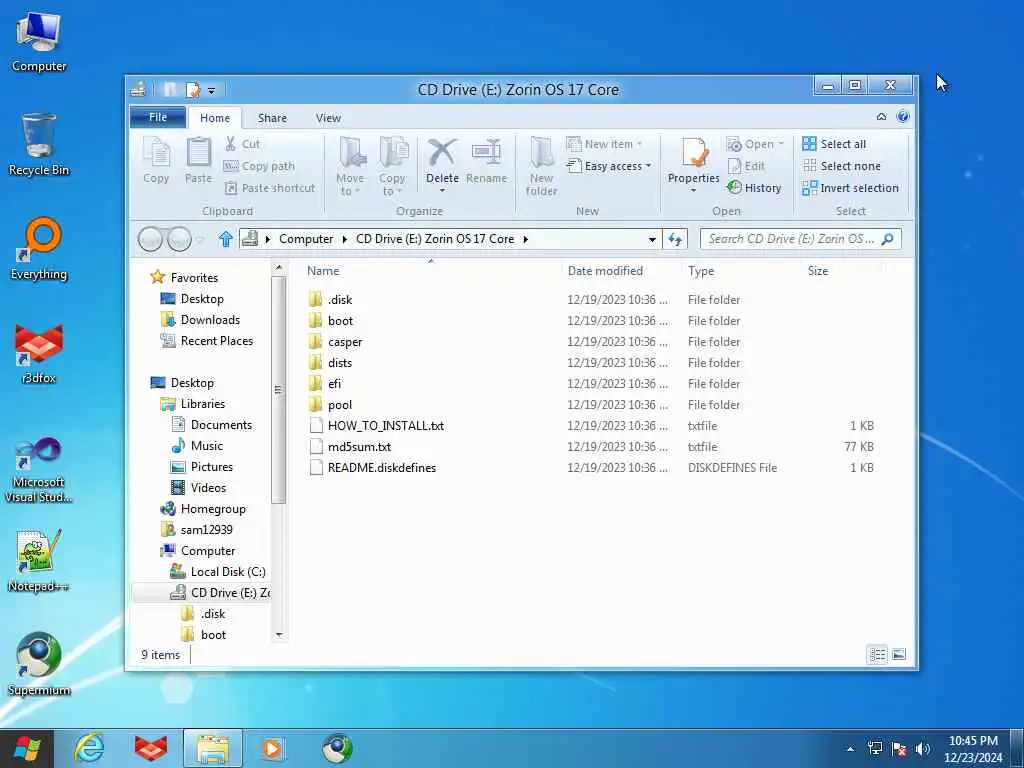Click the Cut scissors button

pyautogui.click(x=242, y=144)
